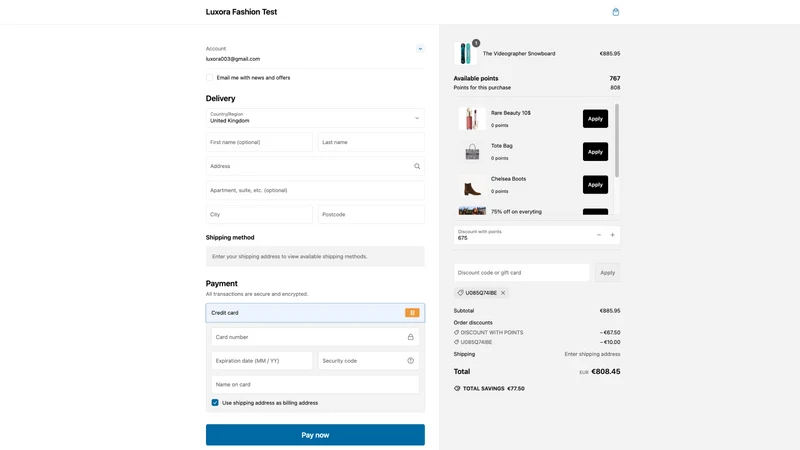Increase discount points with plus button
This screenshot has width=800, height=450.
[612, 235]
